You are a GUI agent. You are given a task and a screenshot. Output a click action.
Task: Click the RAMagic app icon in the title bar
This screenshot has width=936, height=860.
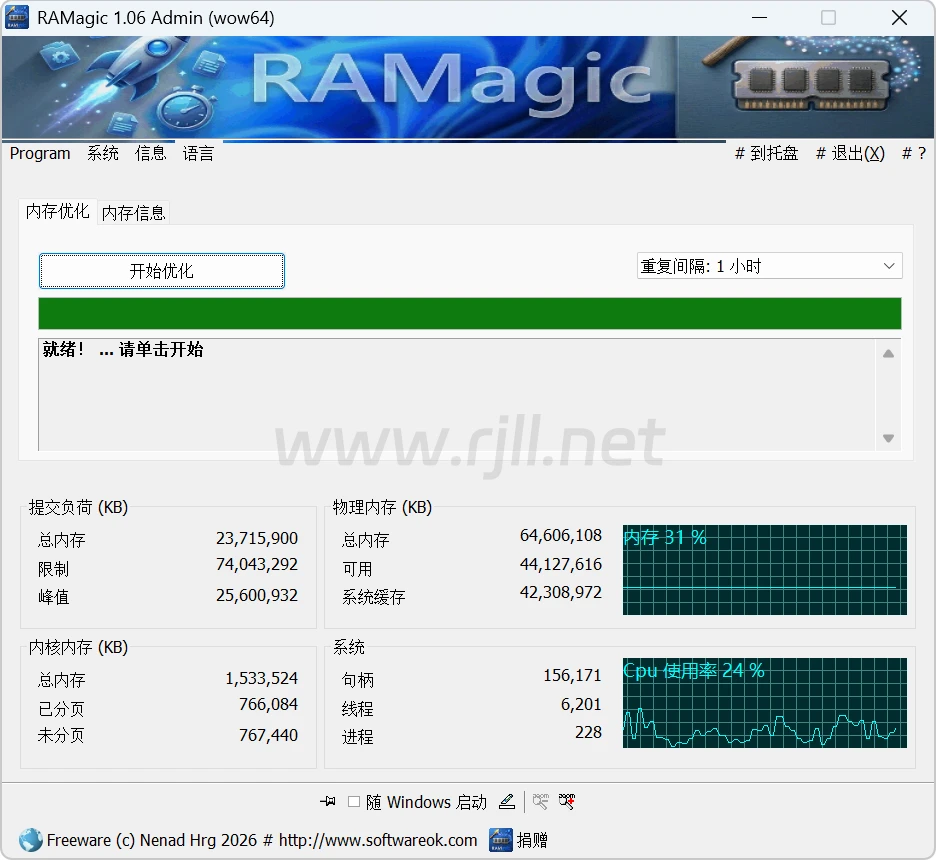[x=17, y=18]
